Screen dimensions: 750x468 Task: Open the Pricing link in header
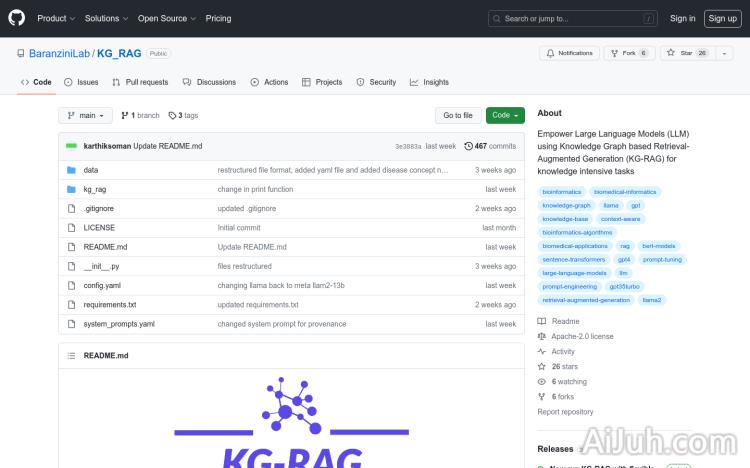click(x=218, y=18)
